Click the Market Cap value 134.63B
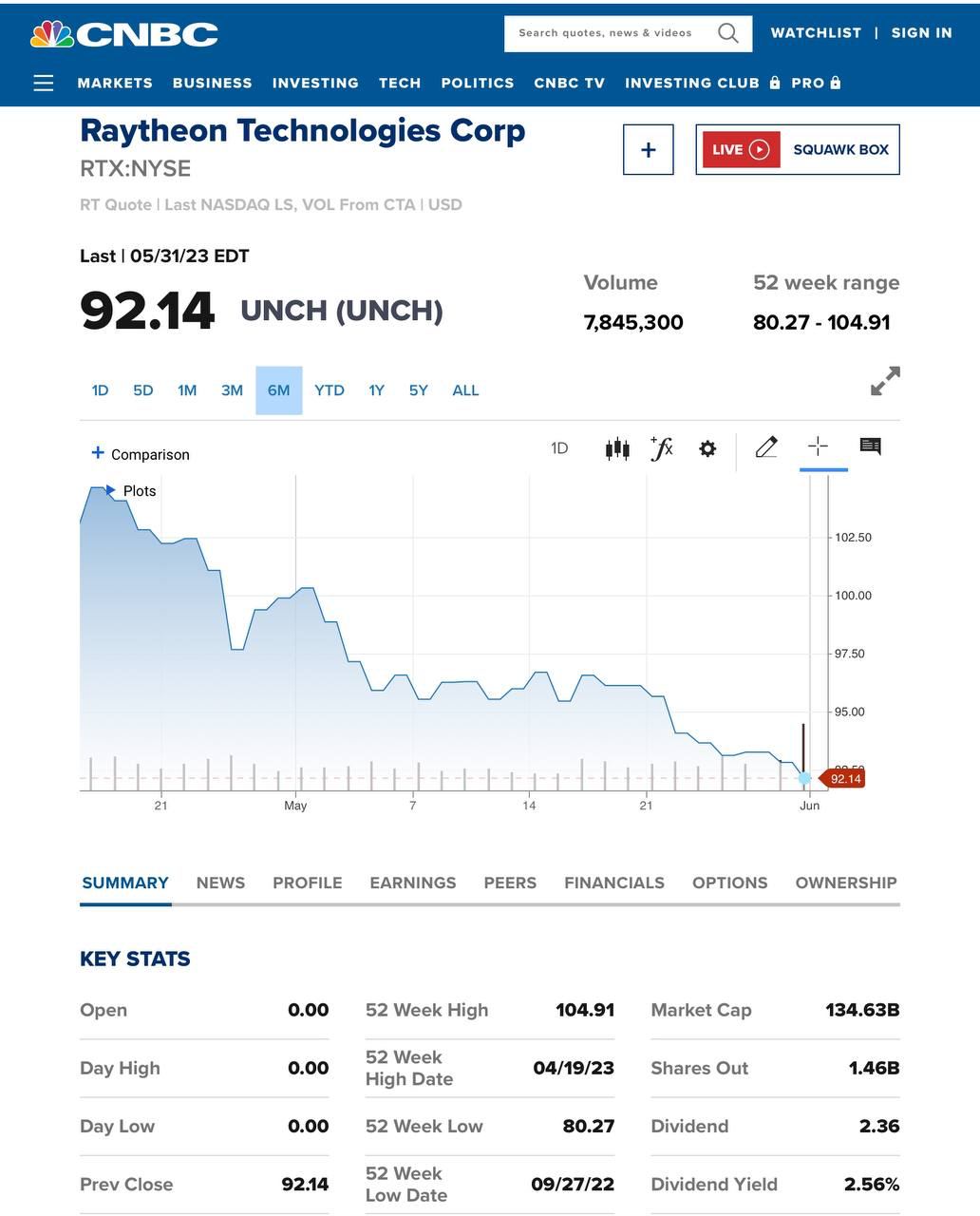The width and height of the screenshot is (980, 1216). [862, 1010]
